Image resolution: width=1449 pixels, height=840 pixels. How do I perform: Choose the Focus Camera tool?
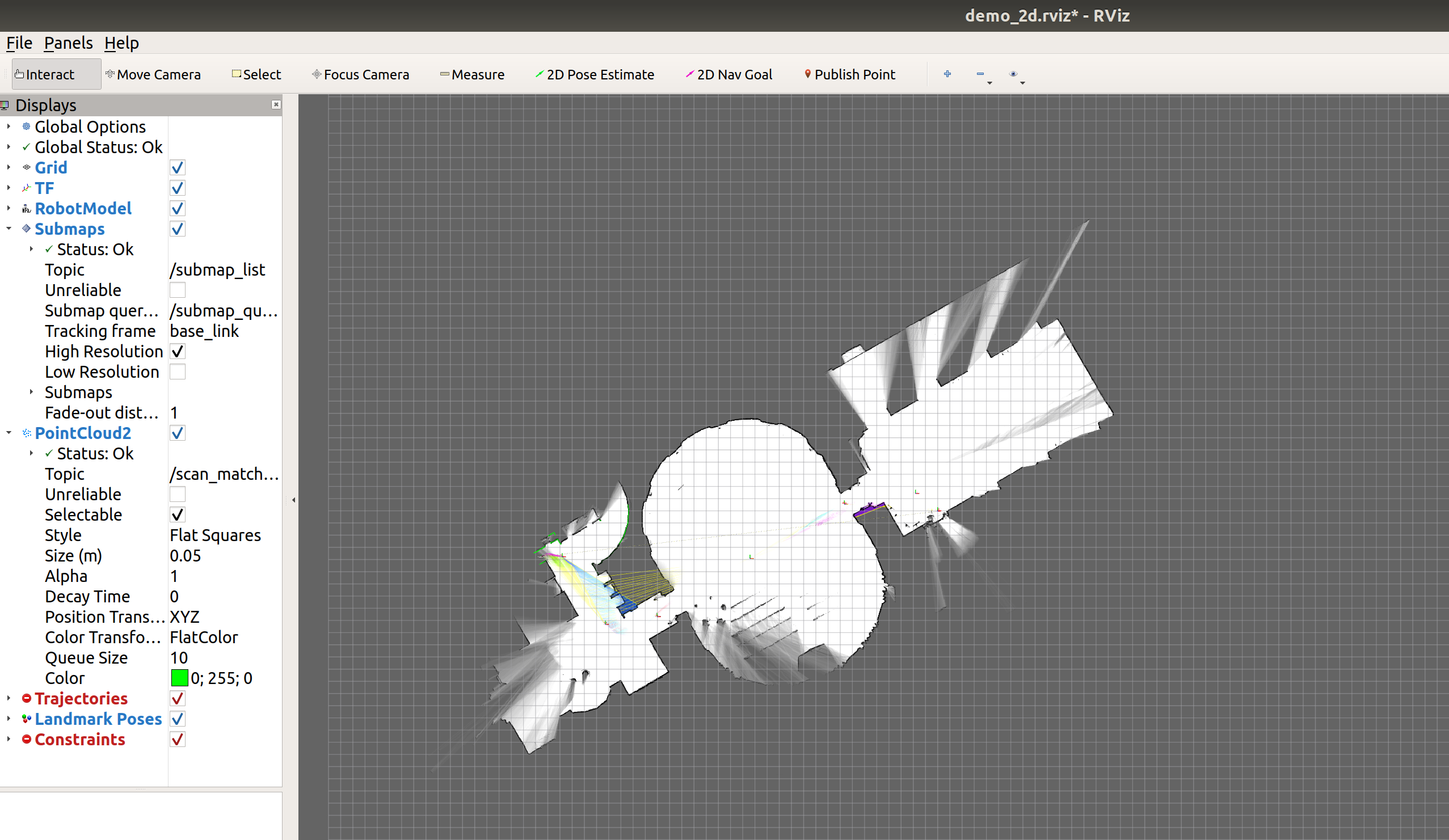click(360, 74)
